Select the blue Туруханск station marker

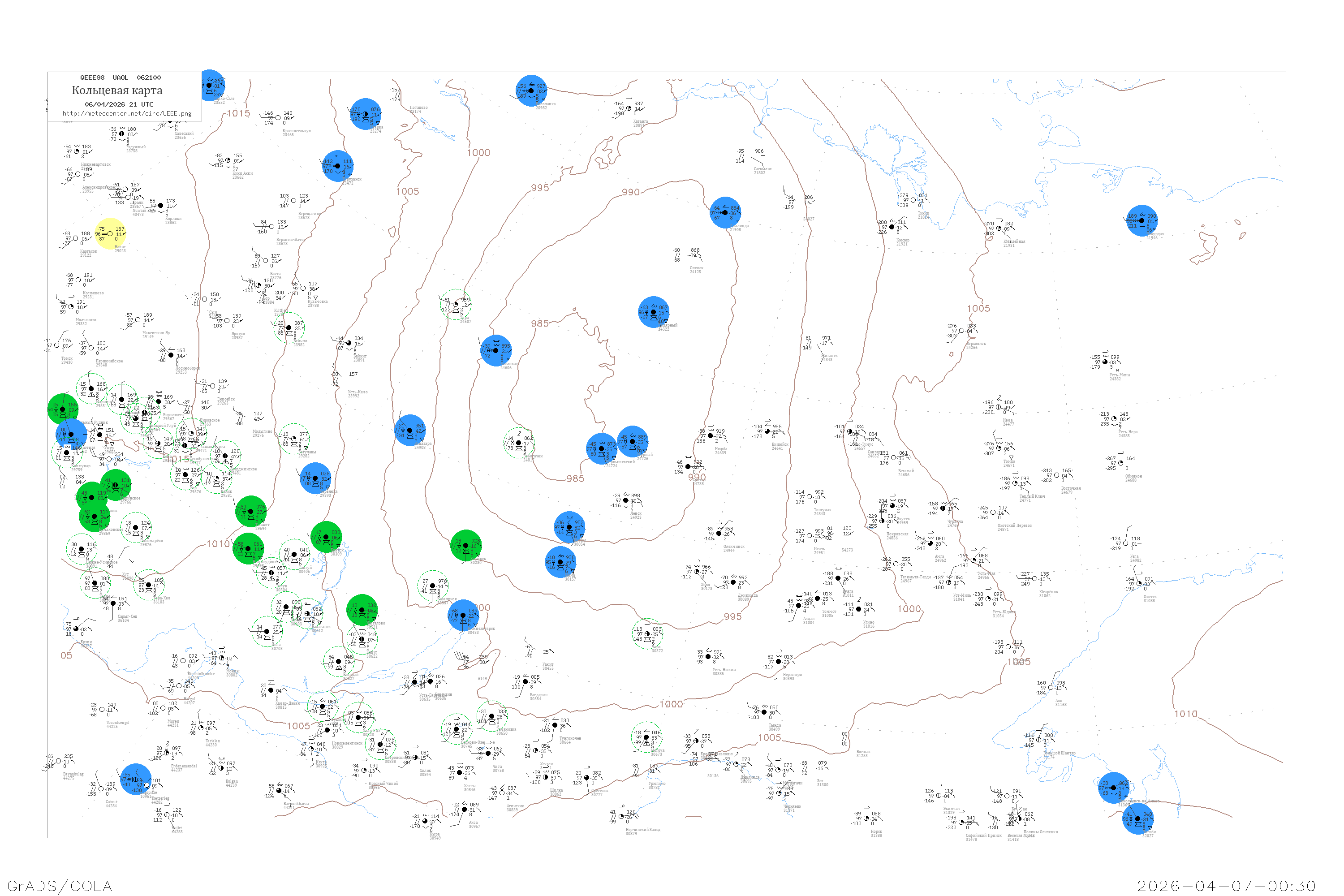338,166
